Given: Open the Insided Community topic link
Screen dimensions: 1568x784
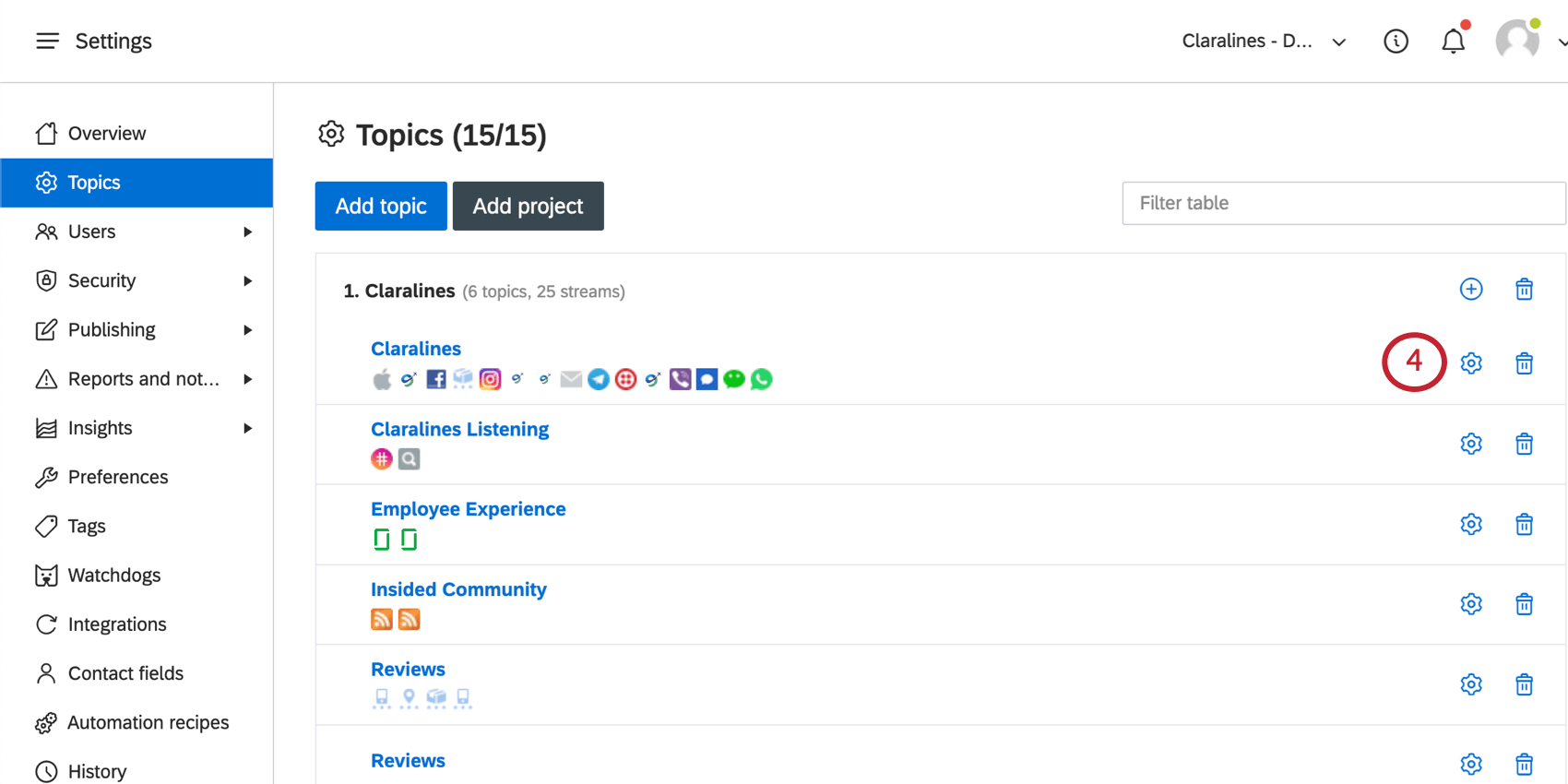Looking at the screenshot, I should click(x=458, y=589).
